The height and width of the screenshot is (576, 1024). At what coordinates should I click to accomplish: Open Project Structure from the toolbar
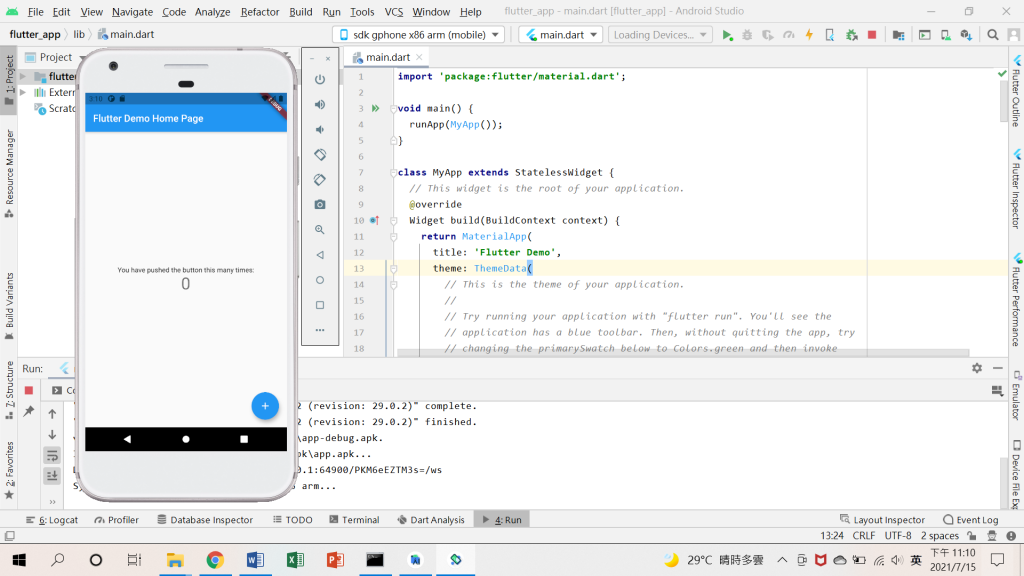click(899, 35)
